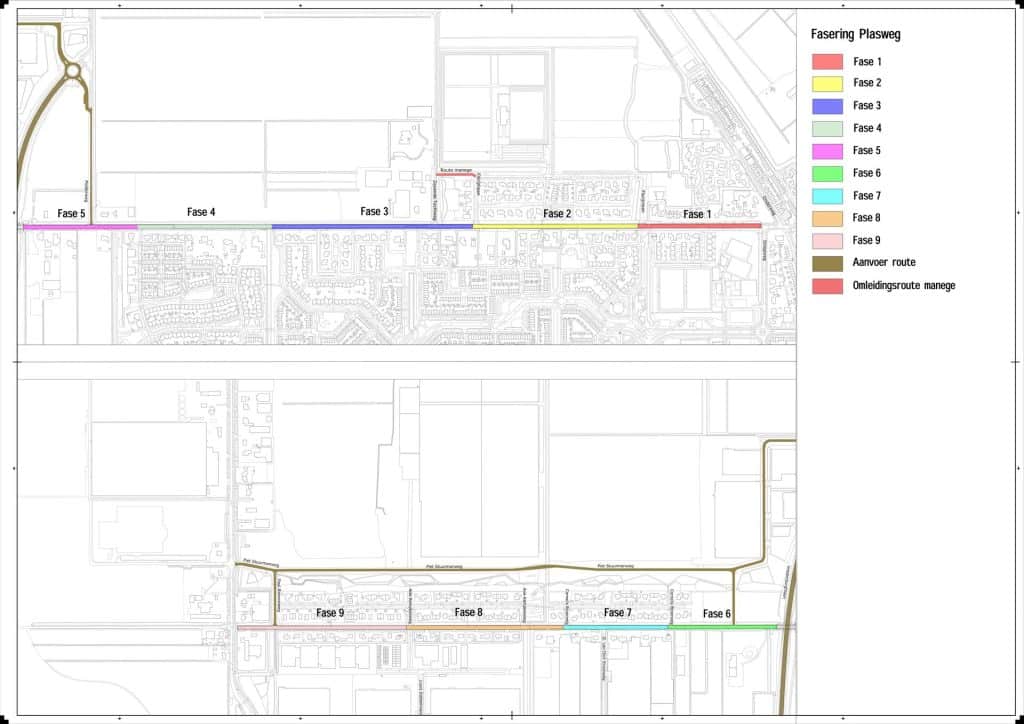This screenshot has width=1024, height=724.
Task: Click the 'Fase 2' label on the map
Action: 557,213
